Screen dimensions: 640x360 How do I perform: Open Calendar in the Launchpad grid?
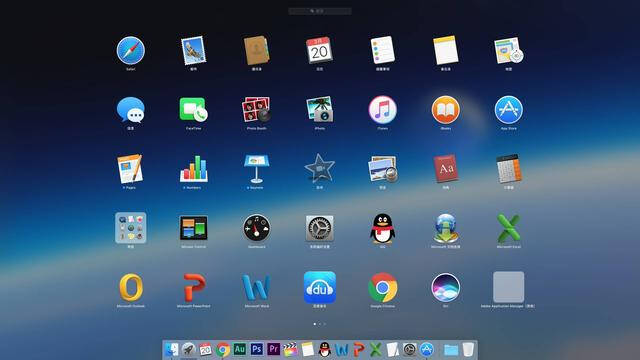click(320, 51)
